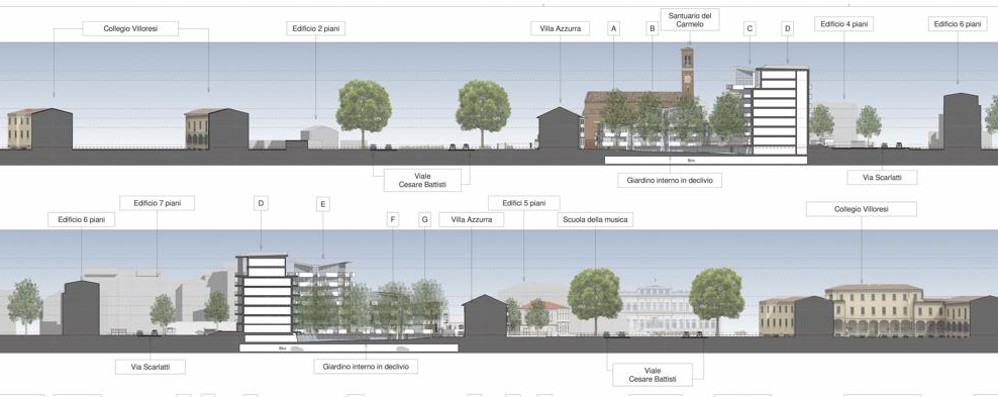Click the letter E marker box

click(323, 204)
